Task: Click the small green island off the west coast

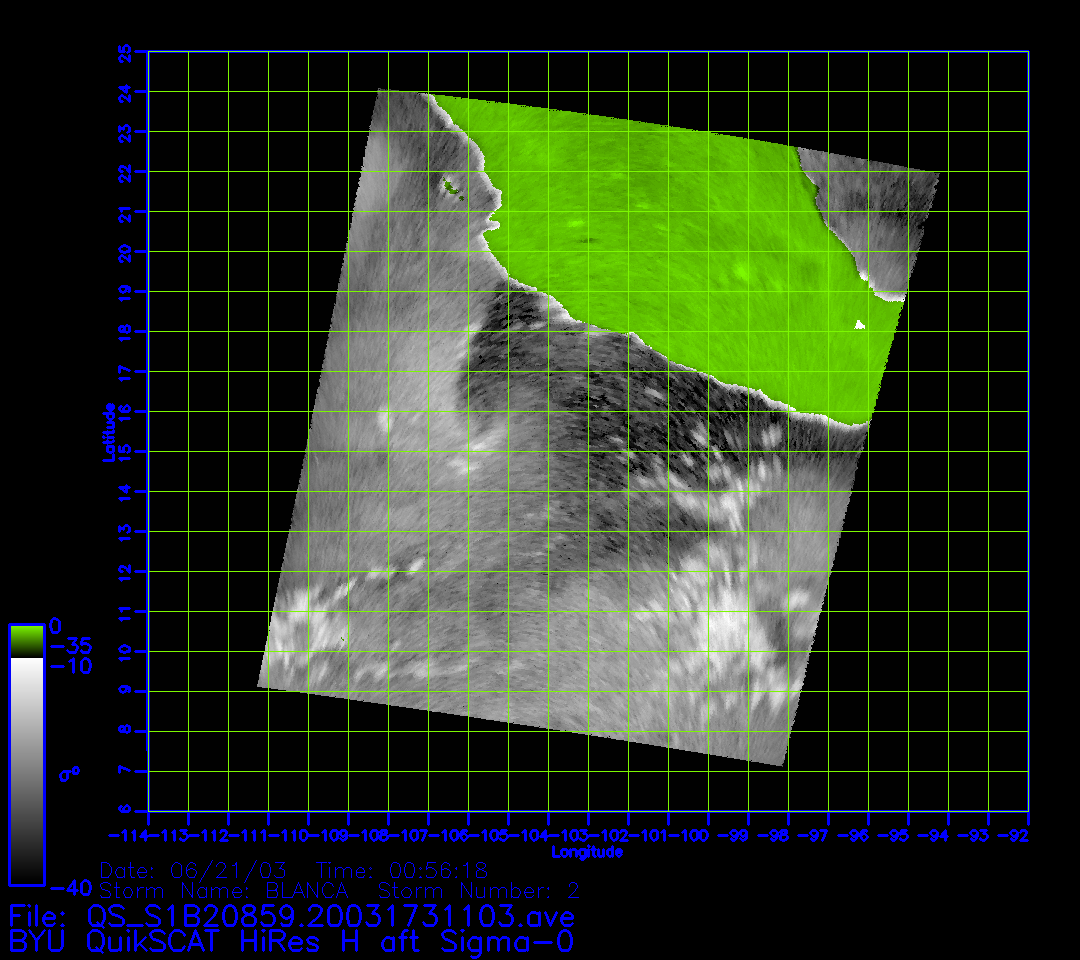Action: coord(452,185)
